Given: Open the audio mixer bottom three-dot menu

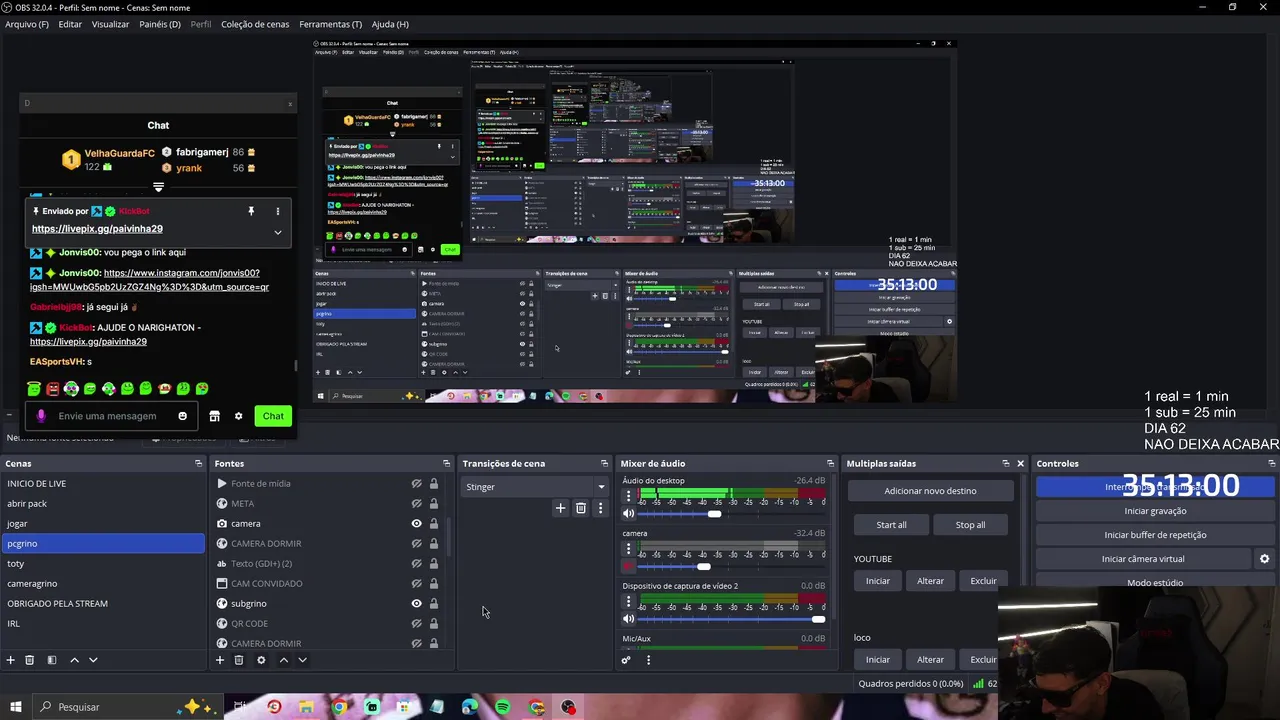Looking at the screenshot, I should [648, 660].
